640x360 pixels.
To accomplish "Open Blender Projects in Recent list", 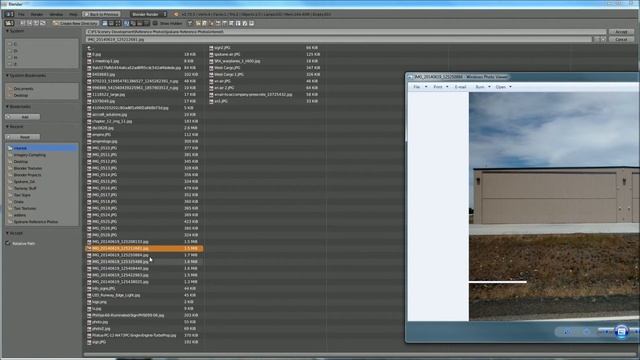I will tap(27, 175).
